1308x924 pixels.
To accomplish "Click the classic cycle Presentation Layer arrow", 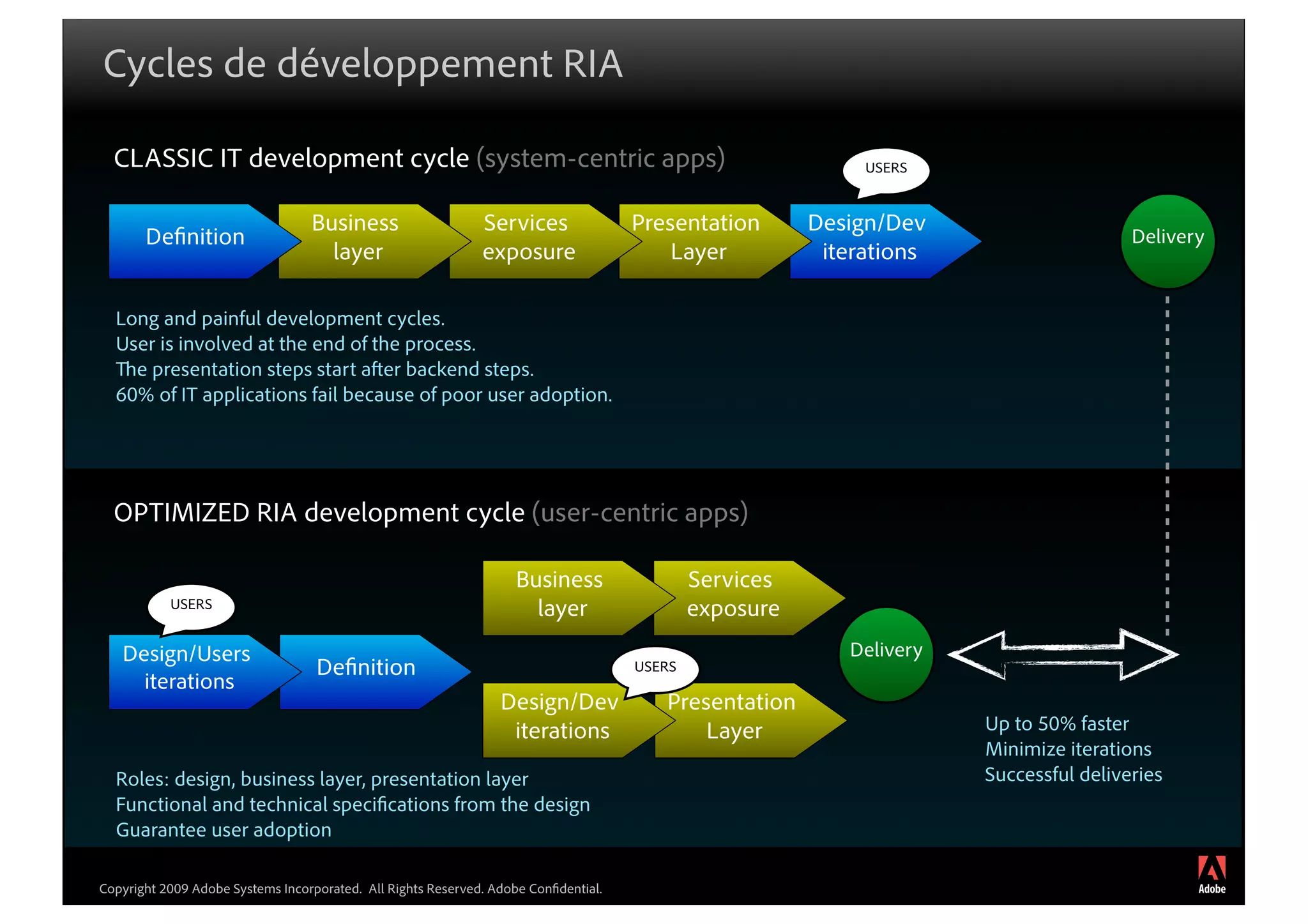I will pyautogui.click(x=697, y=240).
